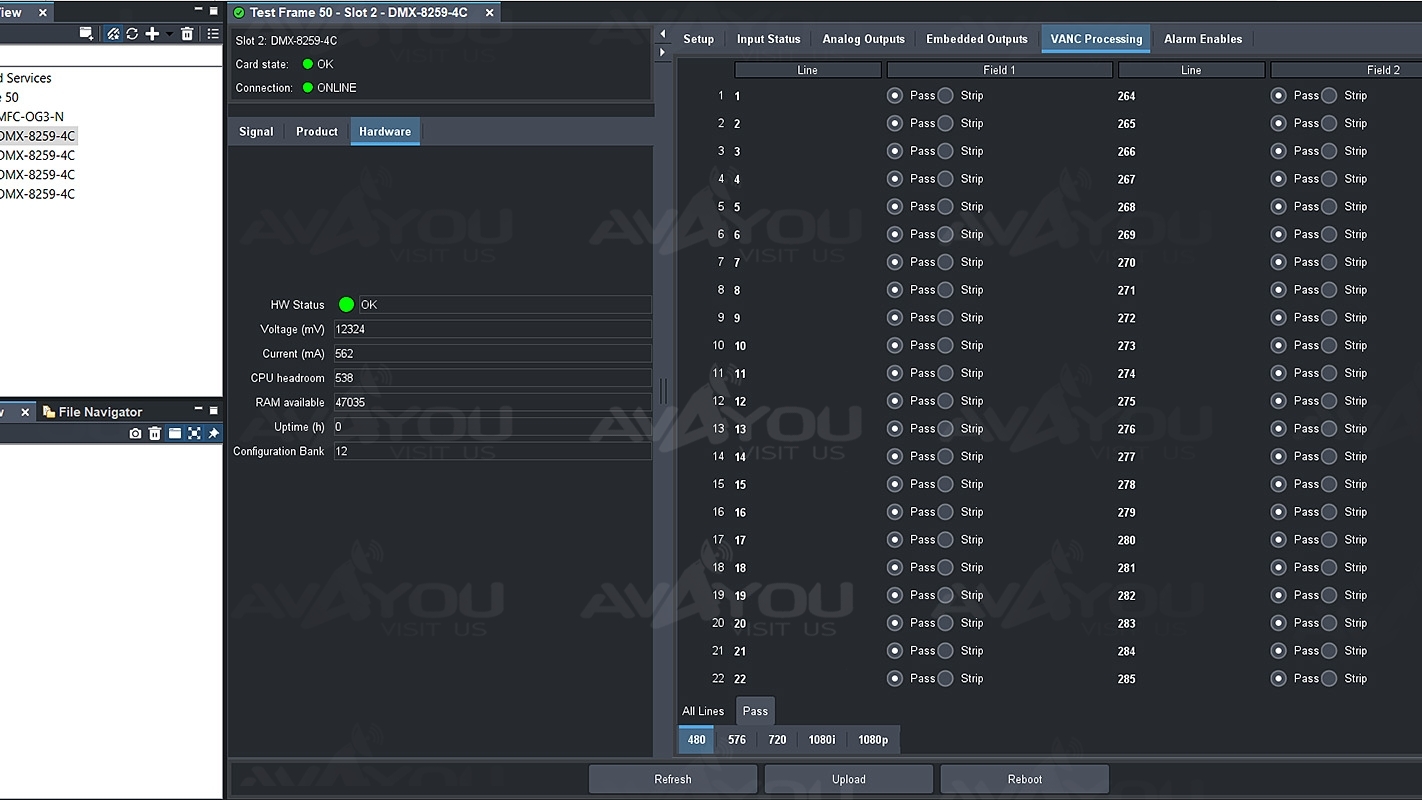1422x800 pixels.
Task: Open dropdown arrow next to plus icon
Action: (169, 34)
